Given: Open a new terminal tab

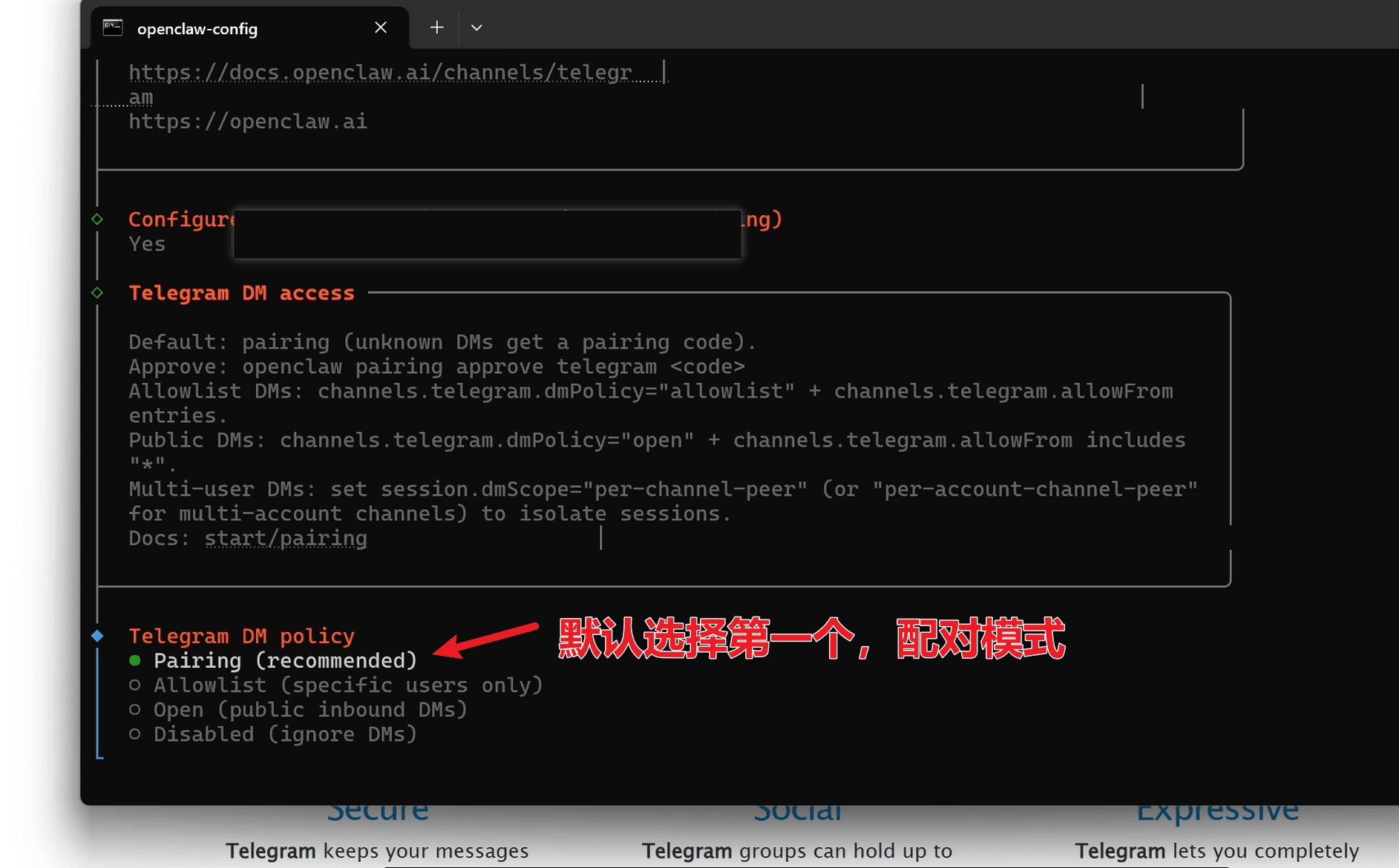Looking at the screenshot, I should click(437, 27).
